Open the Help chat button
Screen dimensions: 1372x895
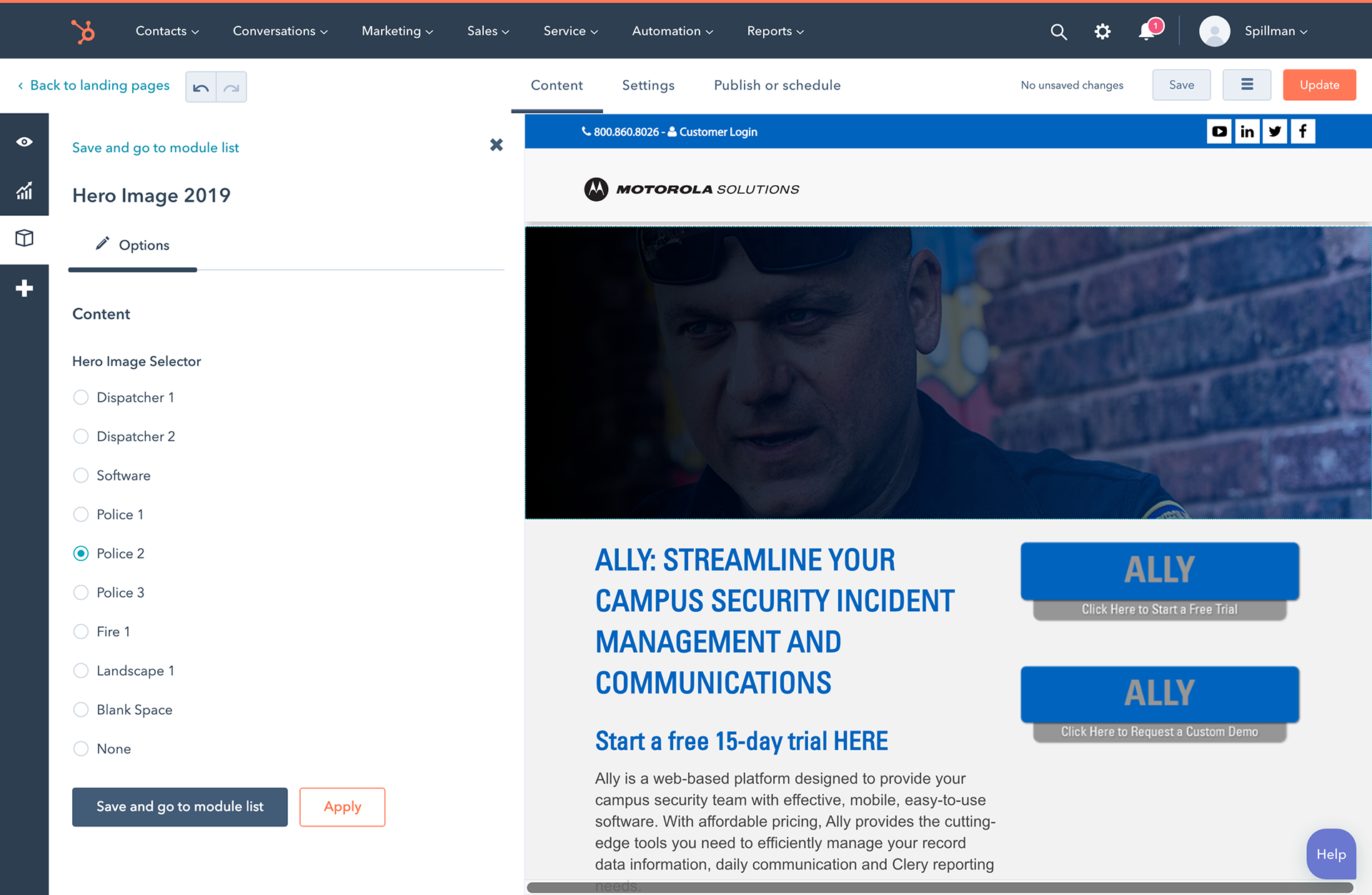coord(1331,854)
